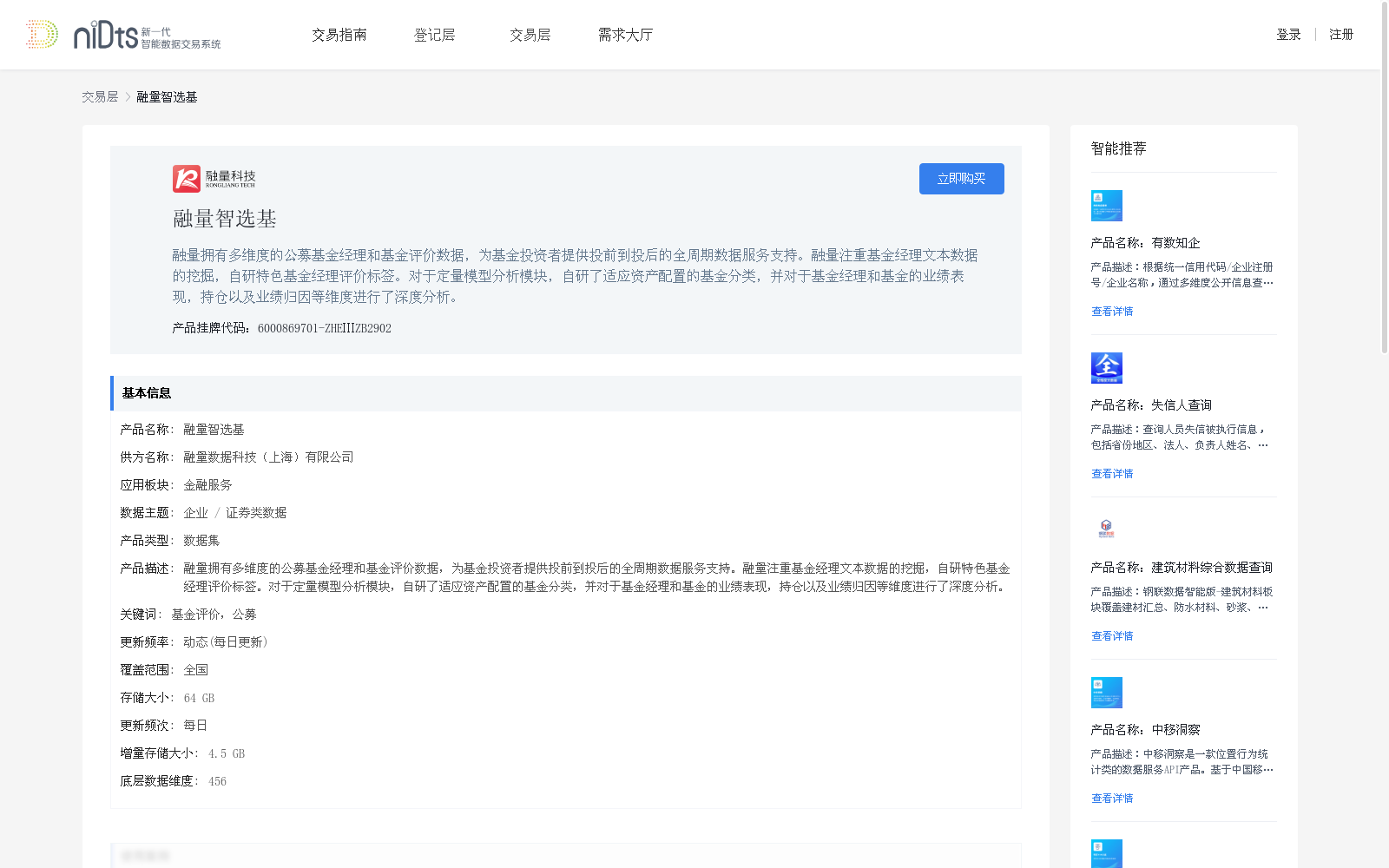Click the 456 data dimension value
This screenshot has height=868, width=1389.
point(217,781)
